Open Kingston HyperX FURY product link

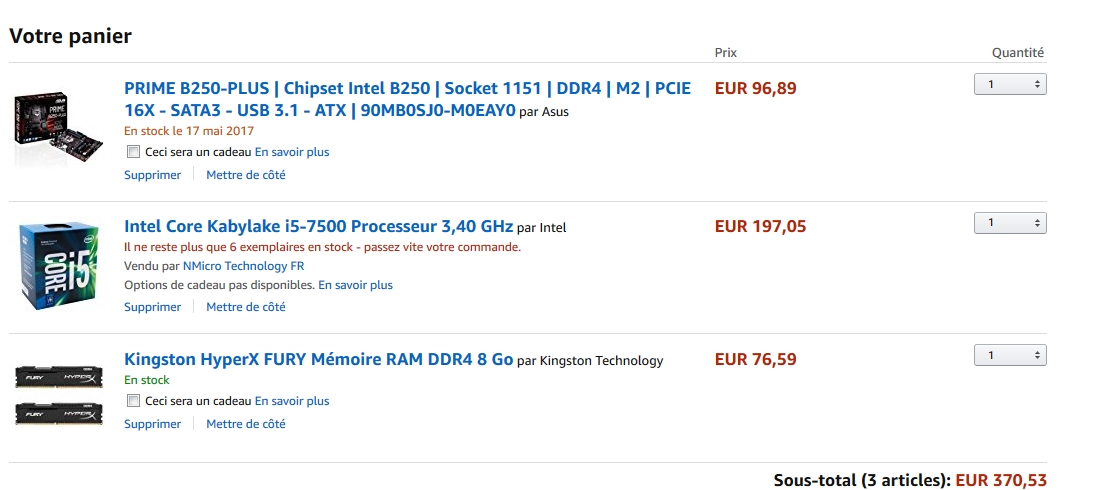[318, 359]
